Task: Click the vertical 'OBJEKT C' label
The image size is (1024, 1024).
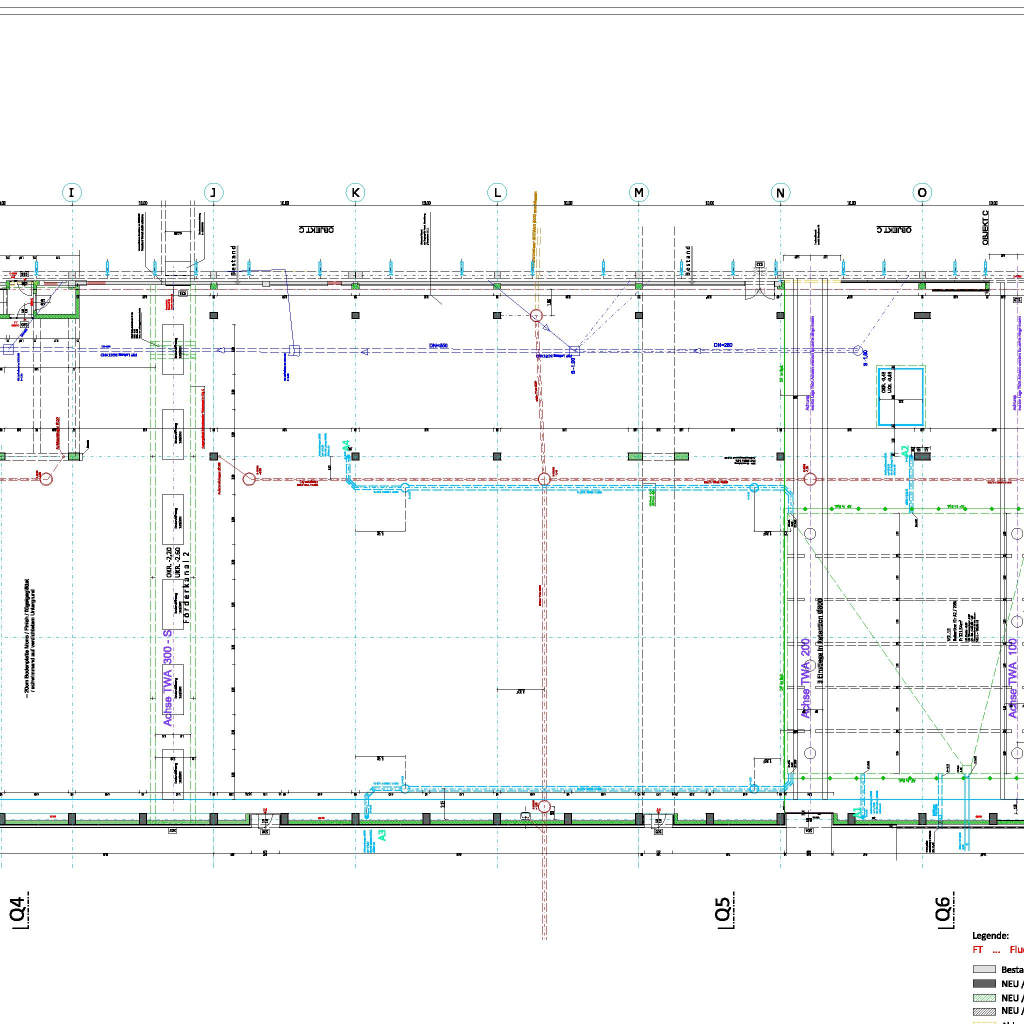Action: pyautogui.click(x=985, y=228)
